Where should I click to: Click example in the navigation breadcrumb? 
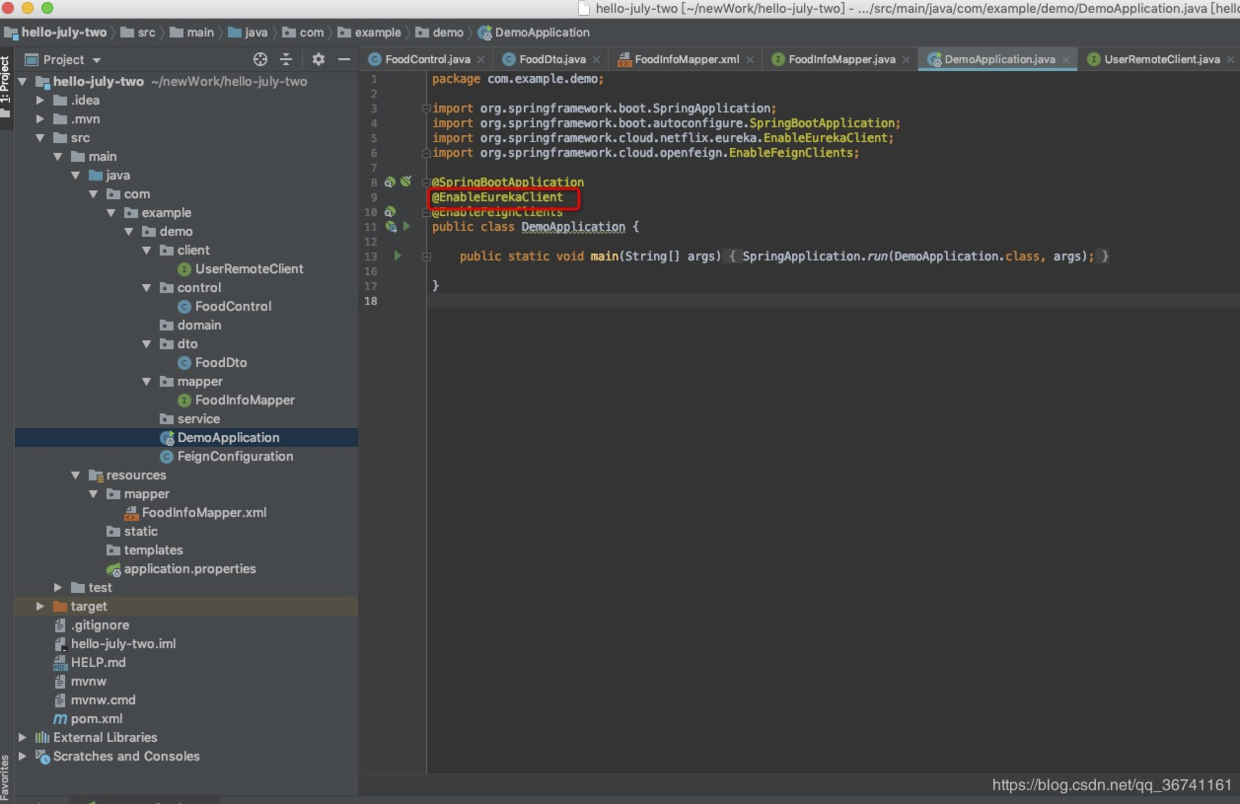pyautogui.click(x=378, y=32)
